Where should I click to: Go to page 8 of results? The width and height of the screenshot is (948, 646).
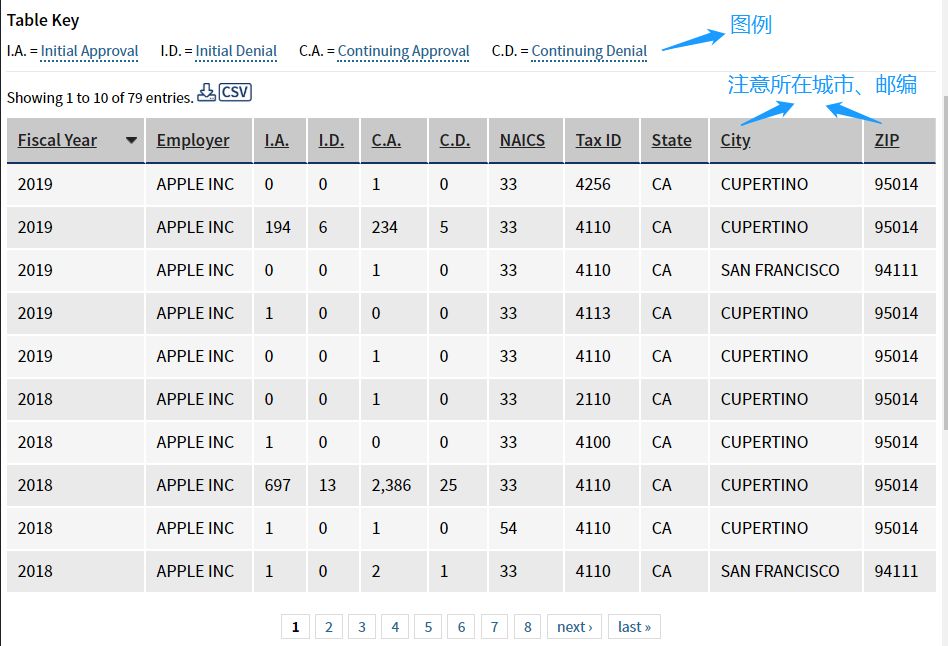528,627
